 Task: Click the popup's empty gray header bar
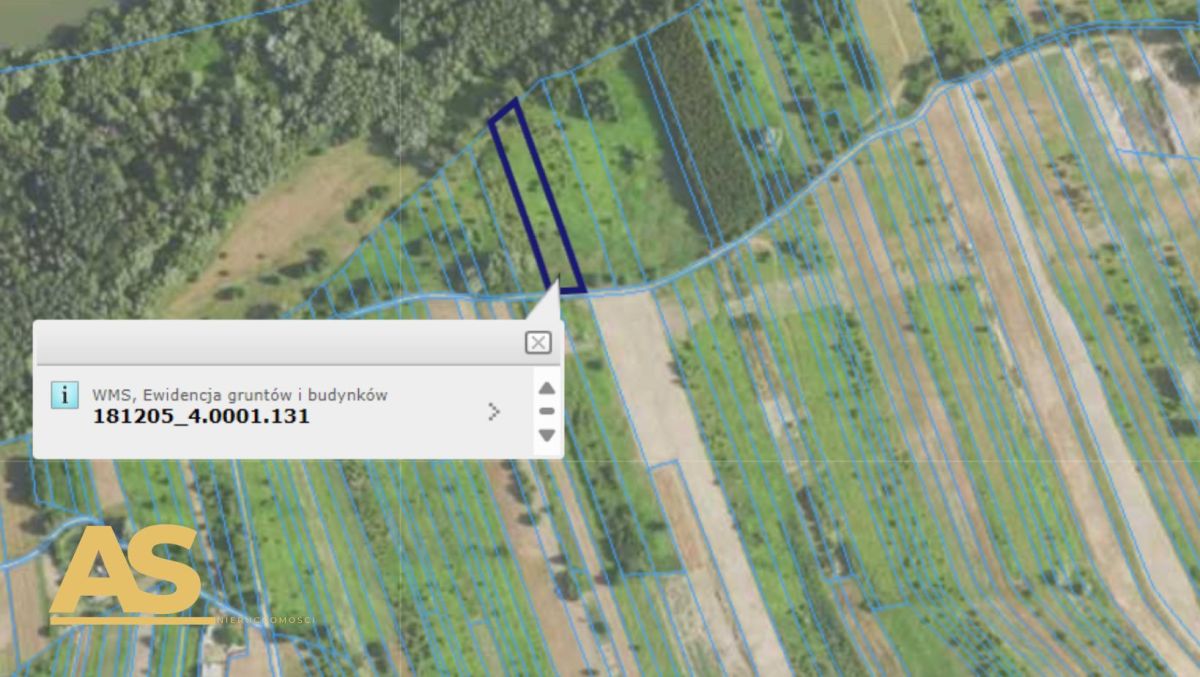point(280,343)
